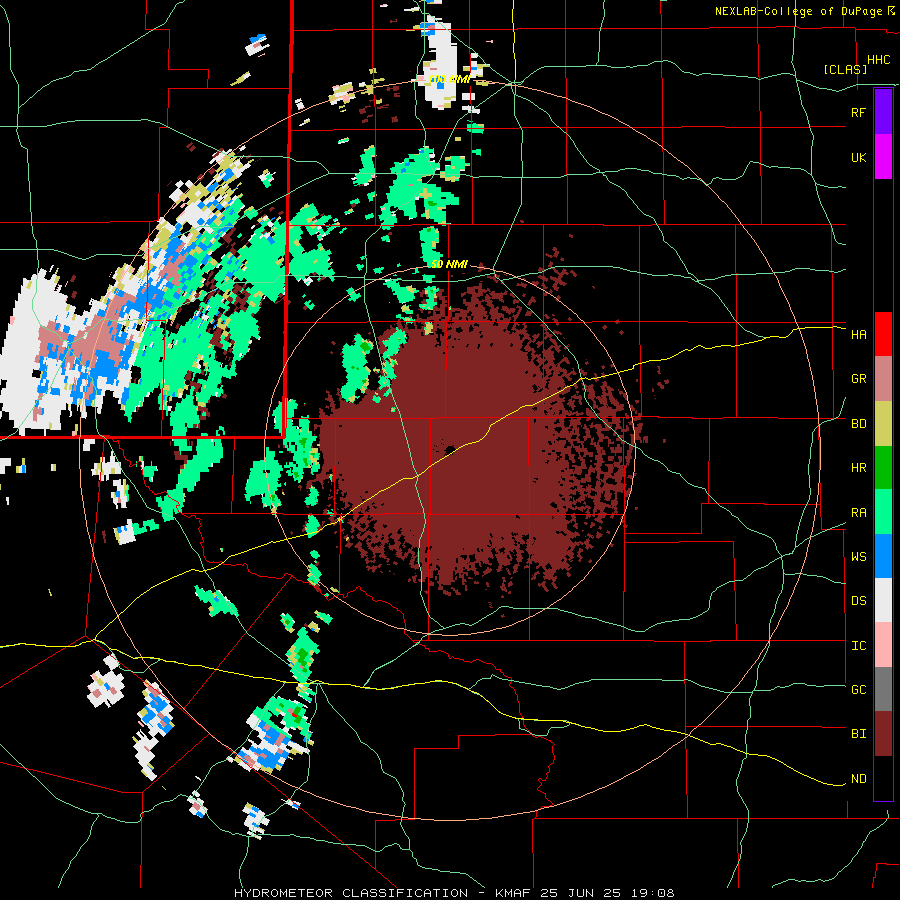This screenshot has height=900, width=900.
Task: Click the GR legend label
Action: coord(859,379)
